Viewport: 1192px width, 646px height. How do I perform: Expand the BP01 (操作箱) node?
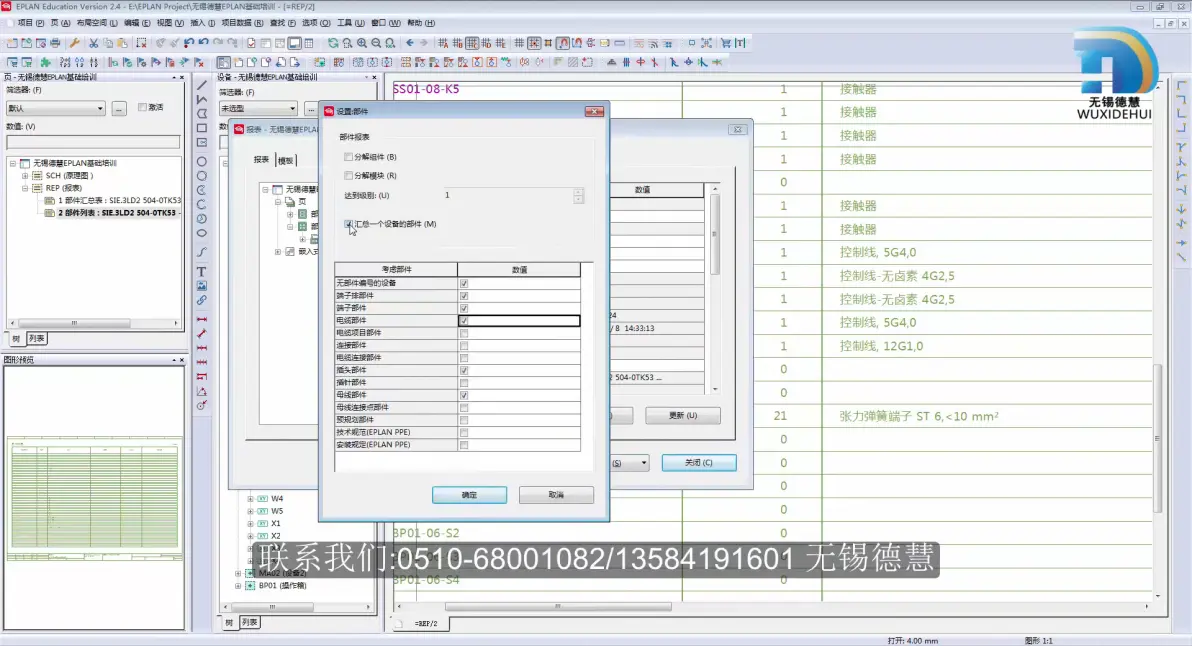238,586
